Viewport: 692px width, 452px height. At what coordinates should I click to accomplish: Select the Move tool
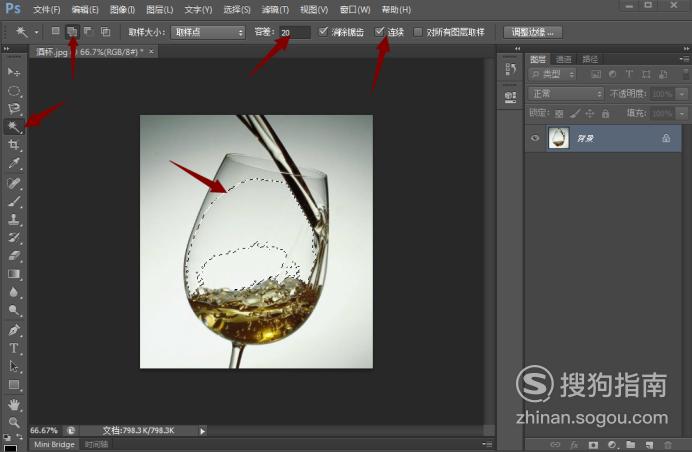point(14,72)
